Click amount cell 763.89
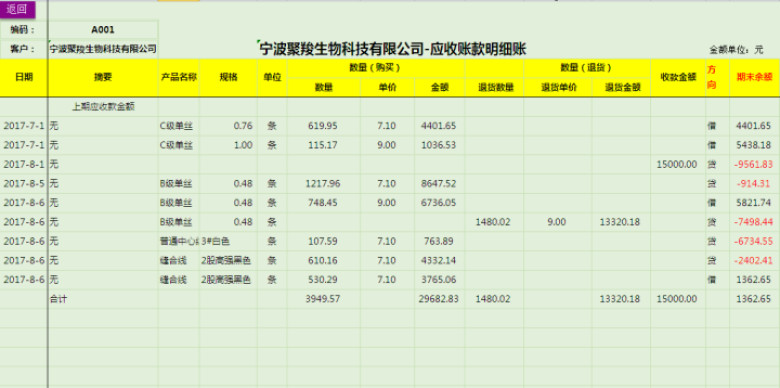 (439, 241)
